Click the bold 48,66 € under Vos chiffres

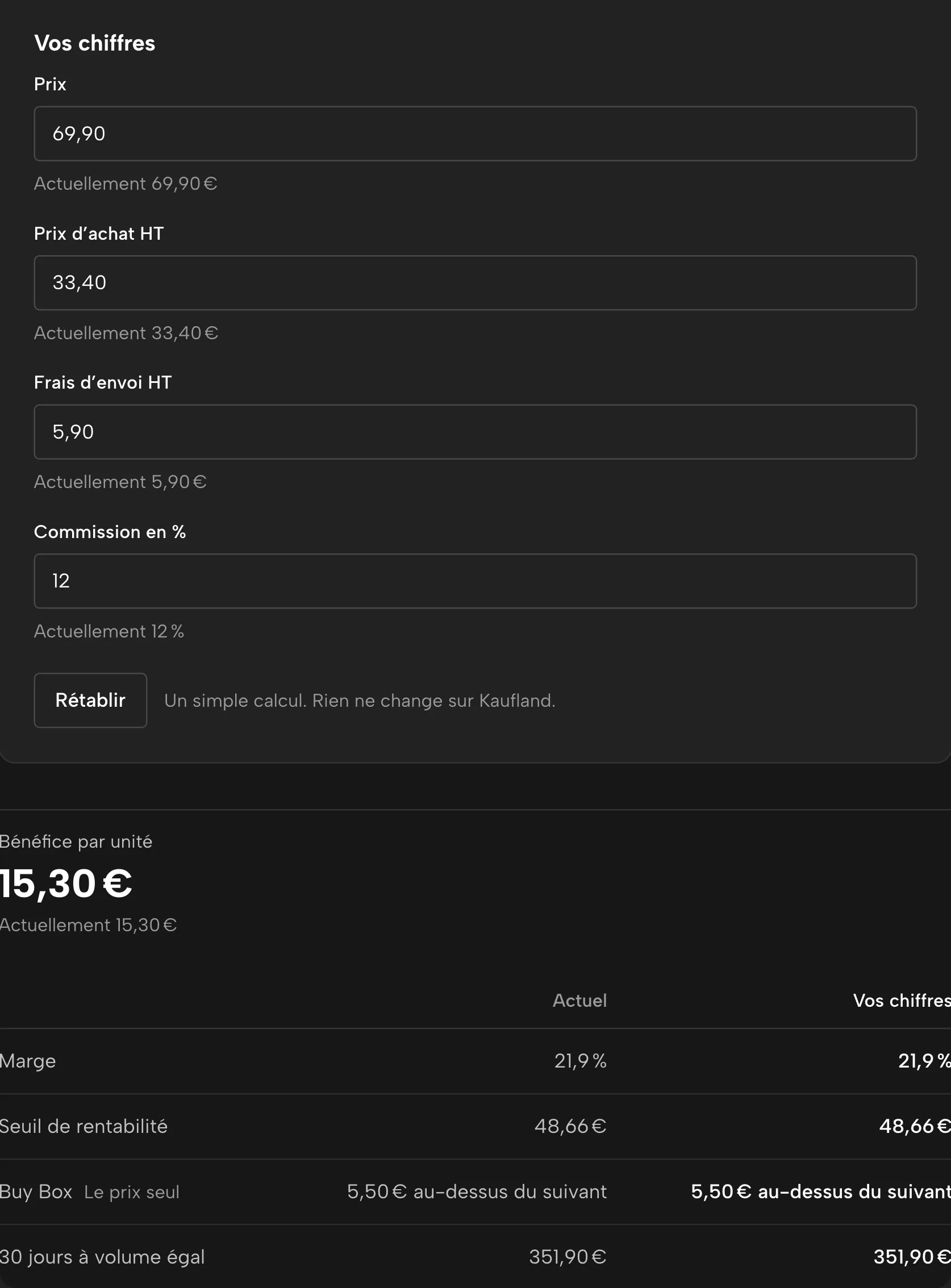(x=915, y=1126)
